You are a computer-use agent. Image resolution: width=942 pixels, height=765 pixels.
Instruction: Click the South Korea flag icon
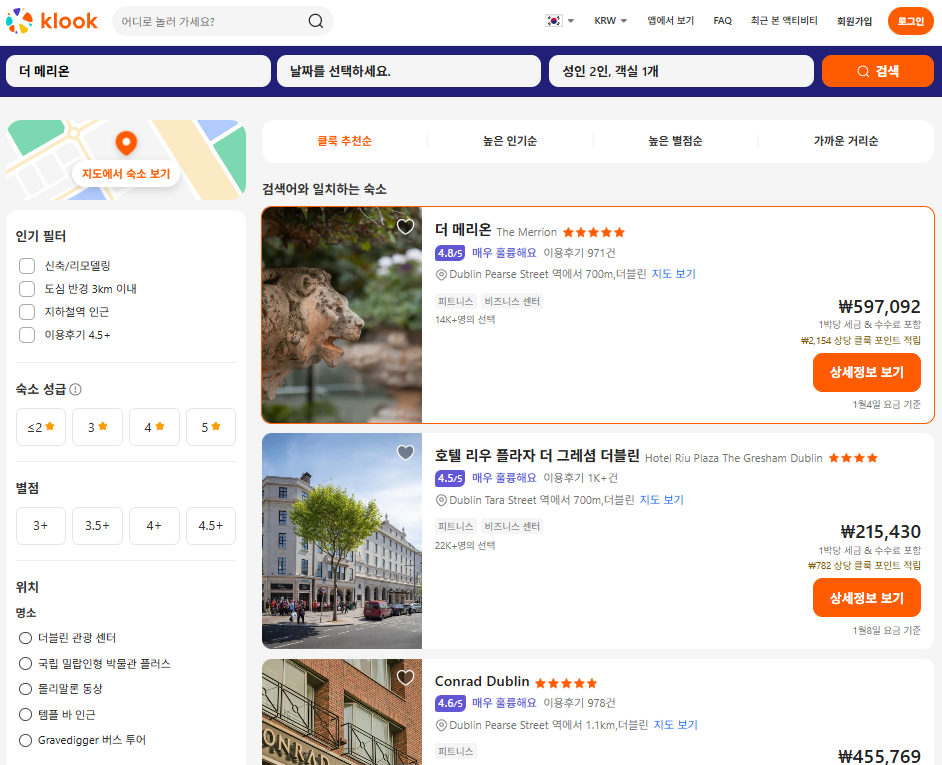[x=553, y=20]
